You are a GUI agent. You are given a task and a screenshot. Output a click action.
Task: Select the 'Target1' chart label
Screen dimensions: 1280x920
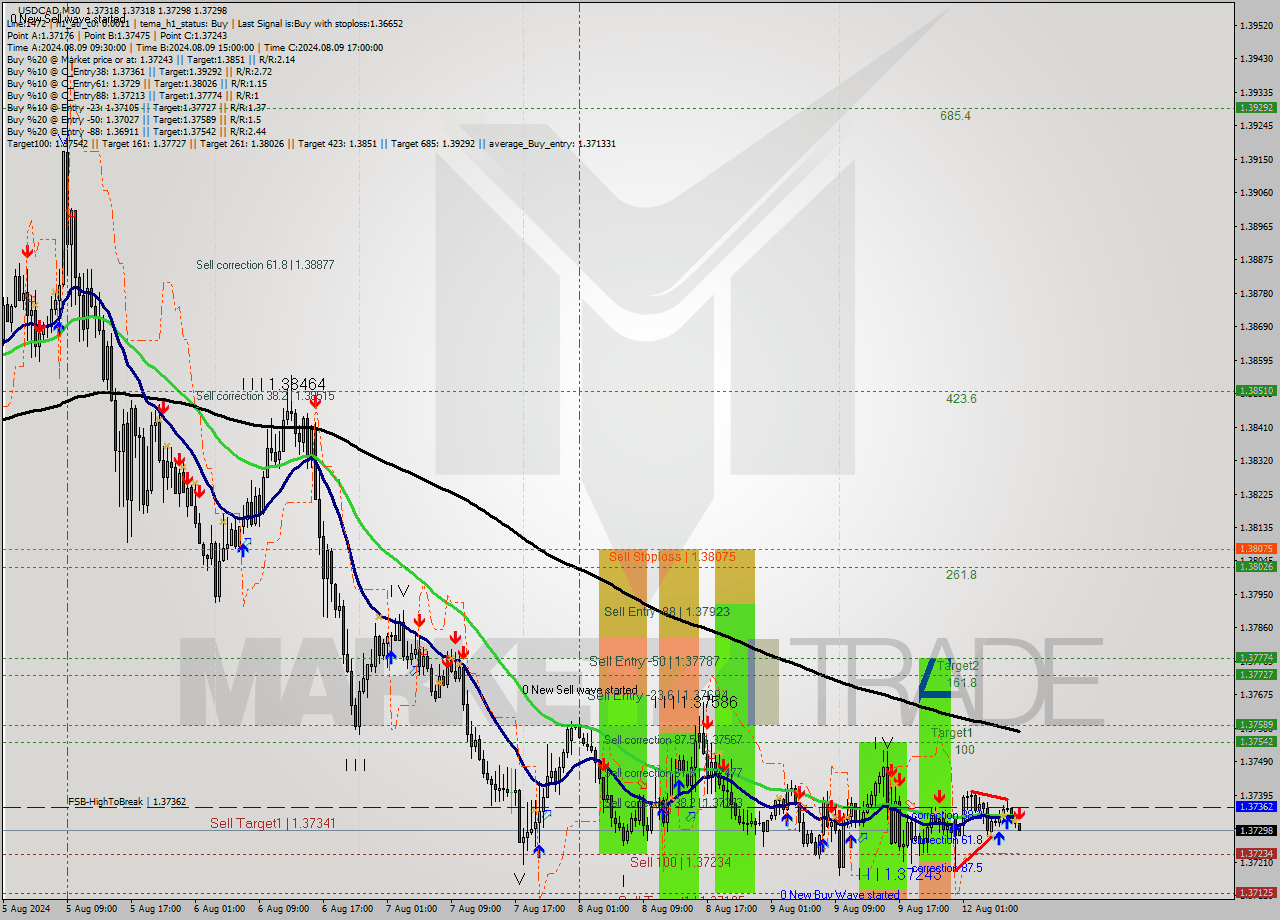(951, 733)
